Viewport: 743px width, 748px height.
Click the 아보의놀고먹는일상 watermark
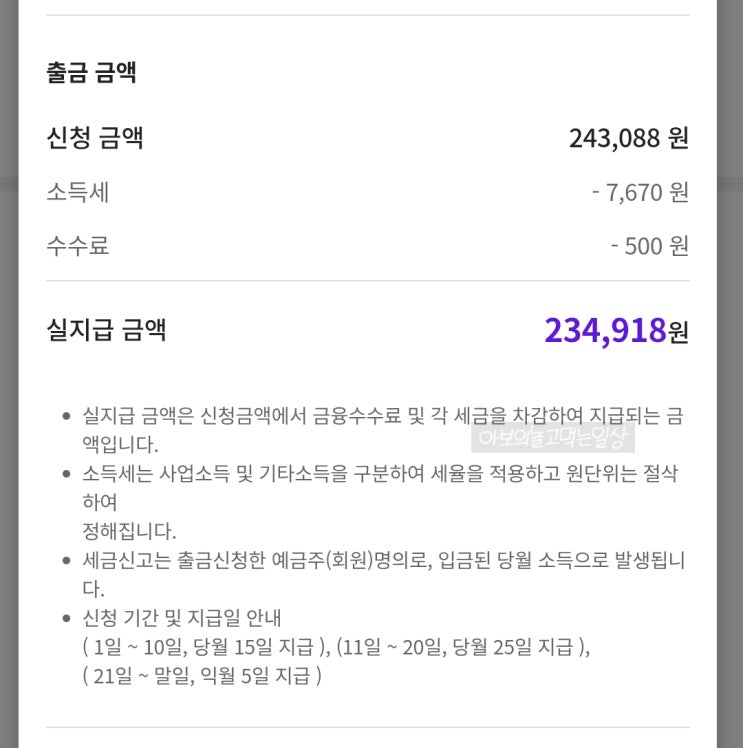coord(552,438)
